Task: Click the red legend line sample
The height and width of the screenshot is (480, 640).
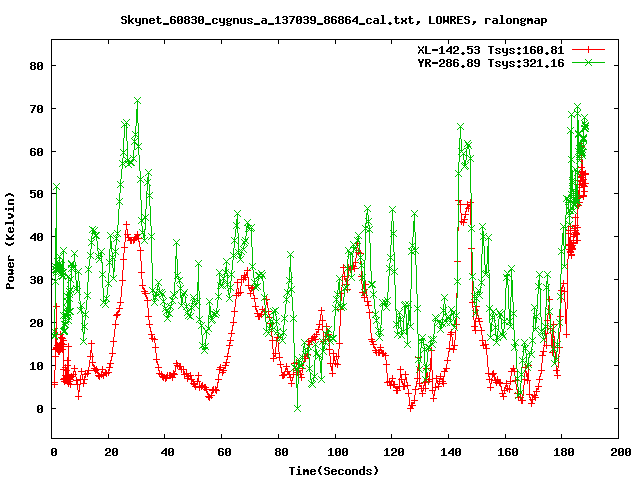Action: [588, 50]
